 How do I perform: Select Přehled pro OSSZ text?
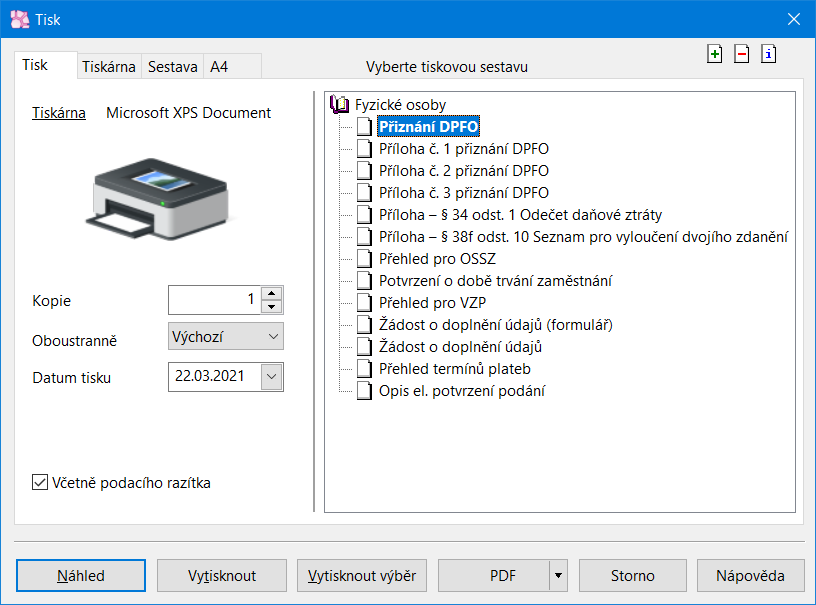click(437, 259)
